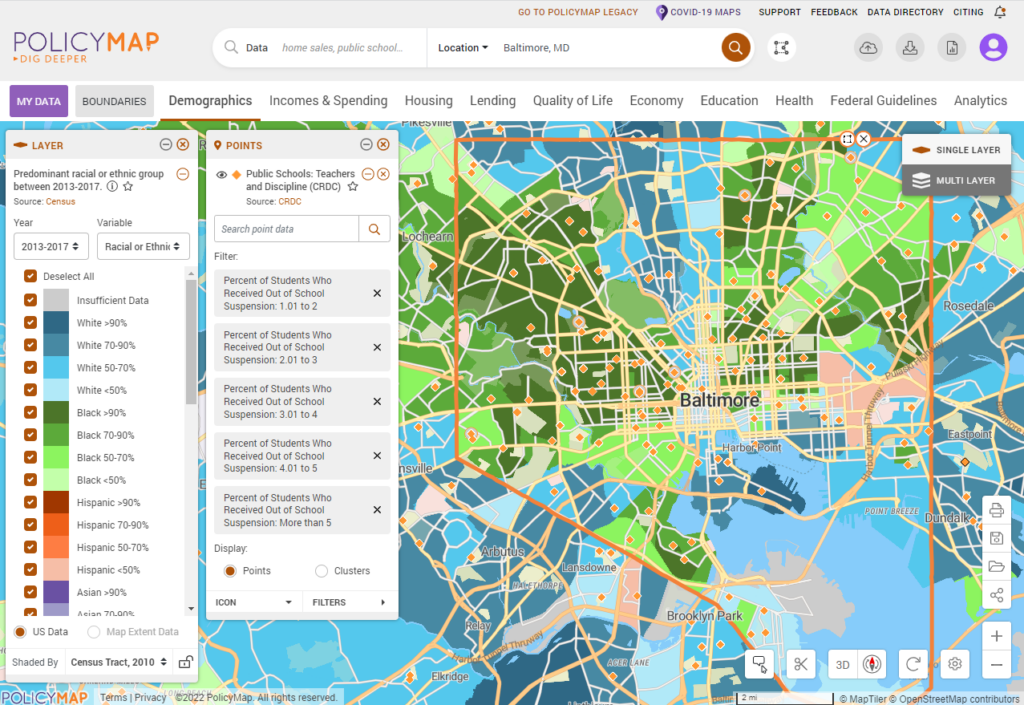Open the Census Tract, 2010 dropdown
The image size is (1024, 705).
[x=119, y=662]
